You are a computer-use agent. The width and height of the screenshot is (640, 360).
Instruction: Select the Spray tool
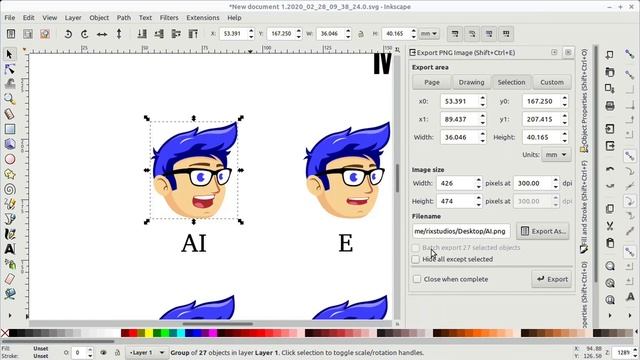coord(10,264)
